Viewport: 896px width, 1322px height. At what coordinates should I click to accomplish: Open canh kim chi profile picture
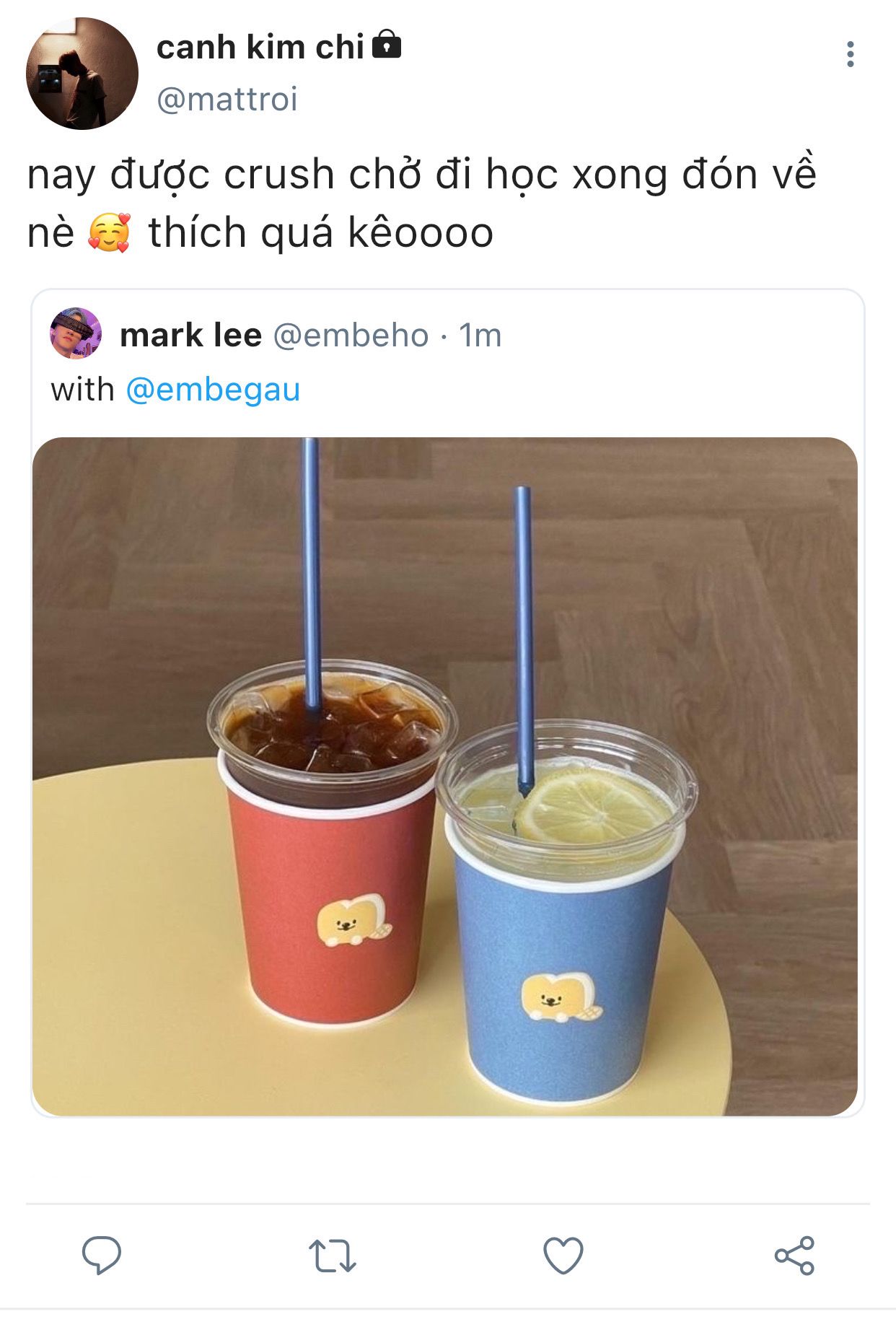[x=82, y=74]
